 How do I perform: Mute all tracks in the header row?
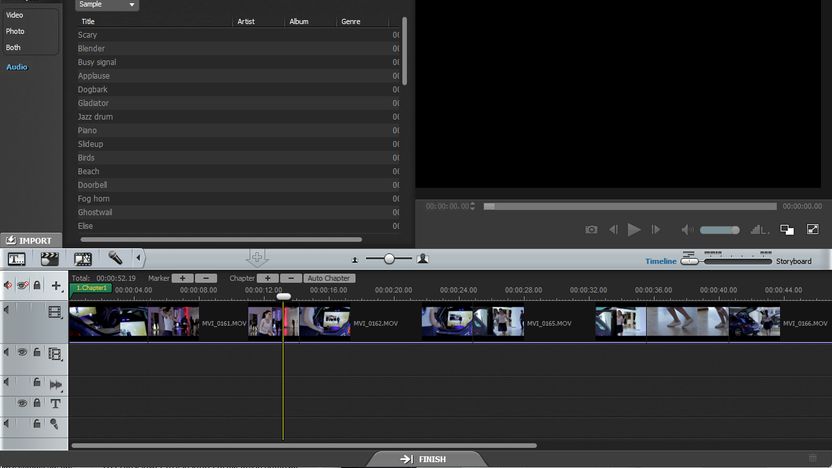tap(8, 285)
